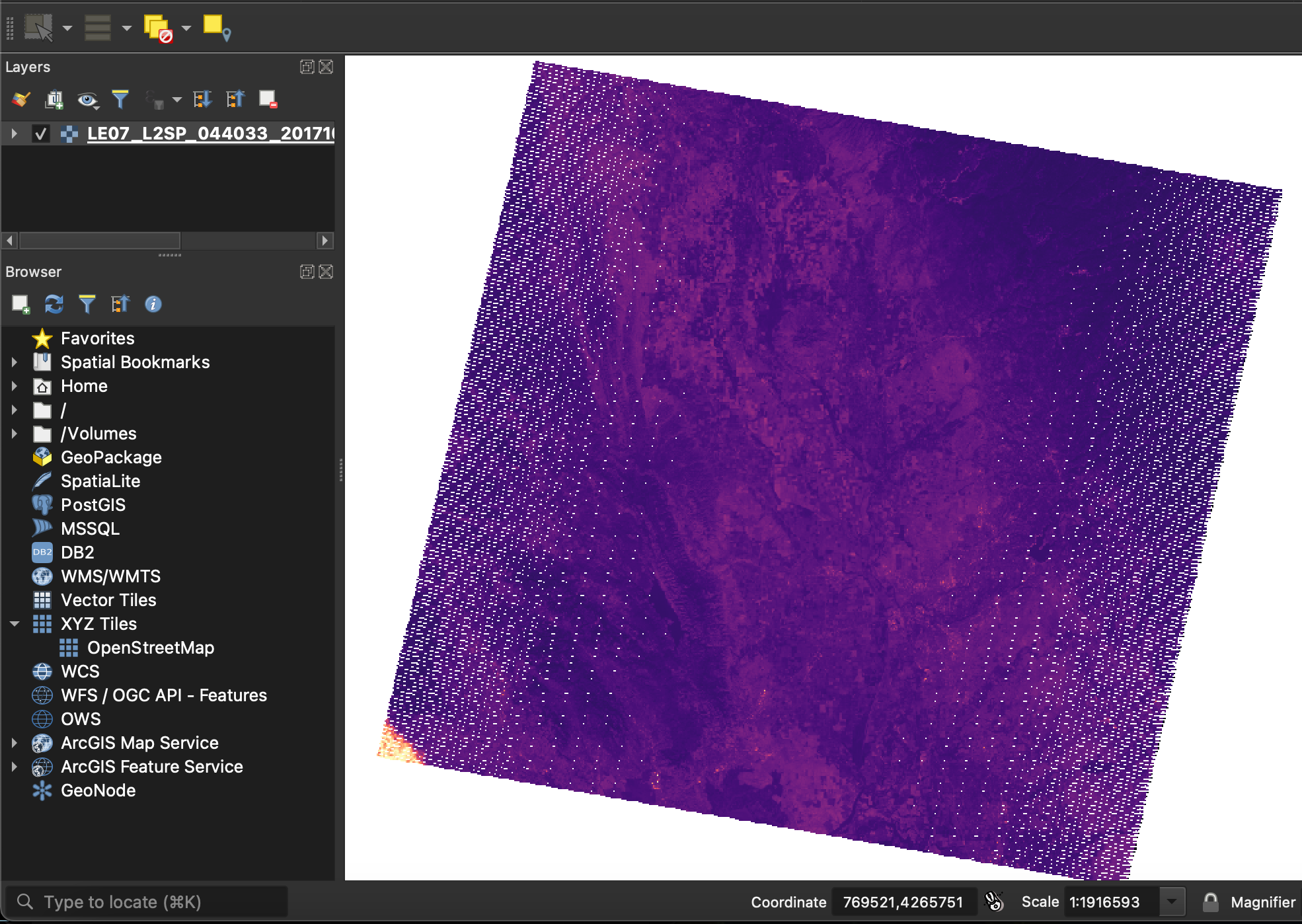Expand the LE07_L2SP_044033 layer legend
The image size is (1302, 924).
14,134
